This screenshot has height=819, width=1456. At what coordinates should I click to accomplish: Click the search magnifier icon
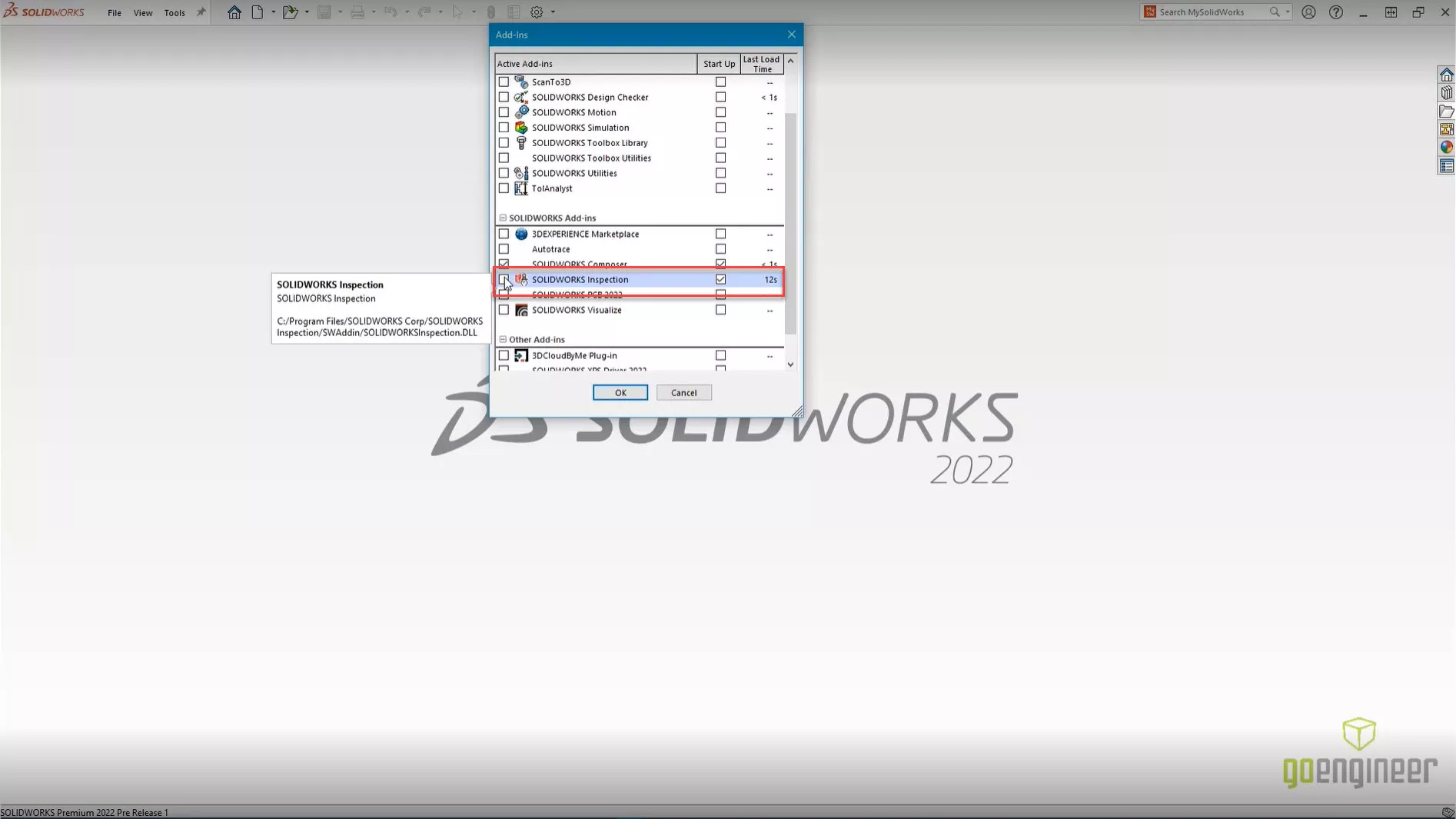(1275, 12)
